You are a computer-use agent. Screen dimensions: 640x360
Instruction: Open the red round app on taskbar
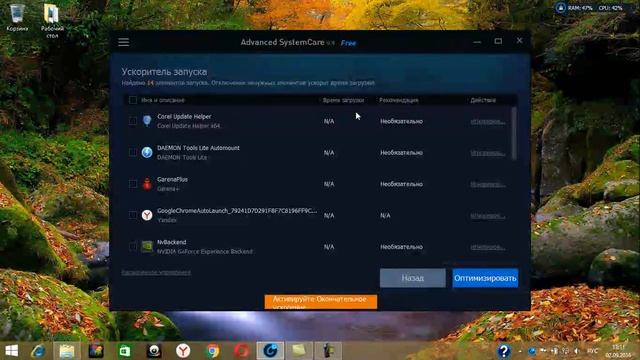tap(241, 351)
